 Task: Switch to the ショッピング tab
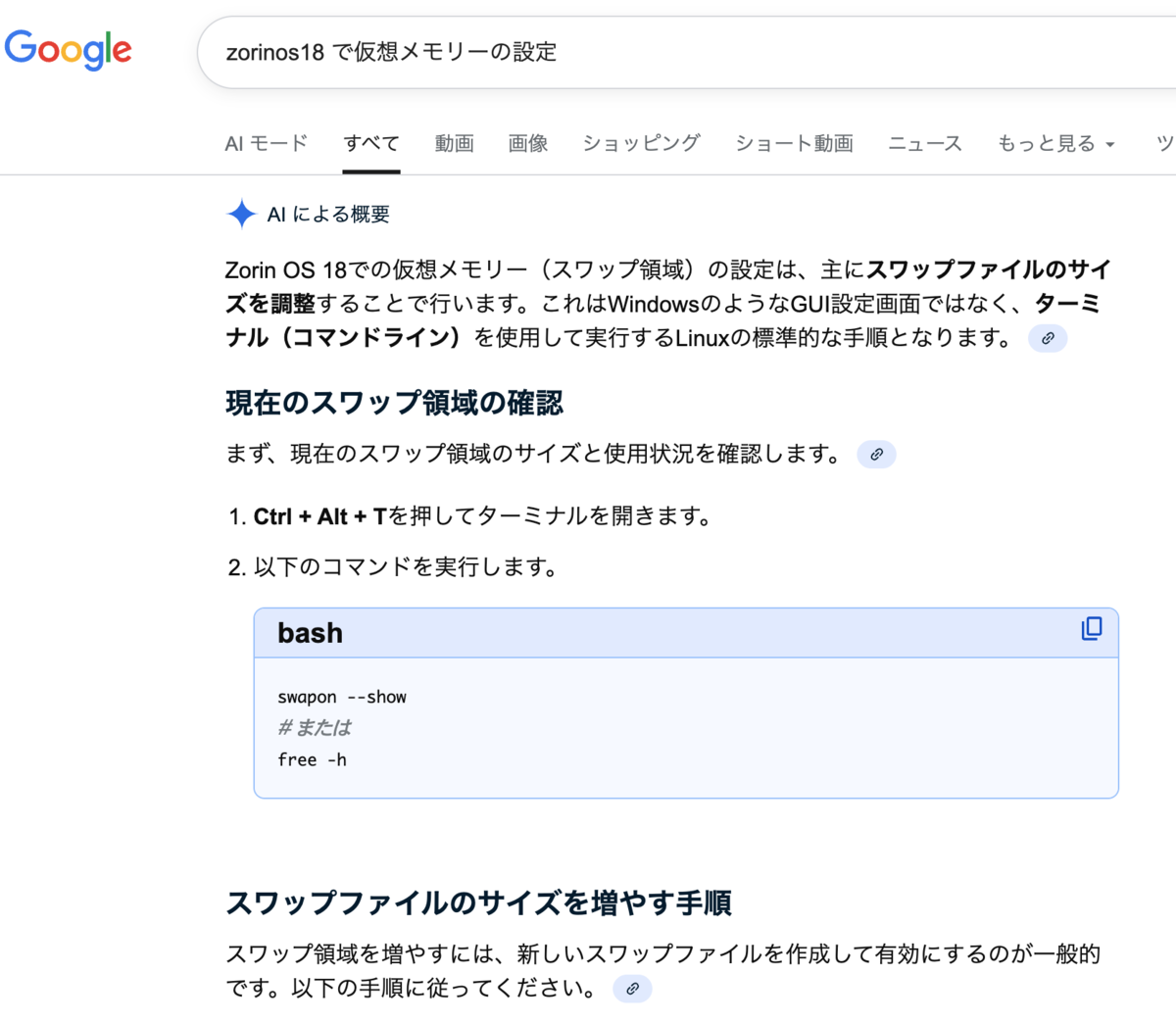coord(641,144)
